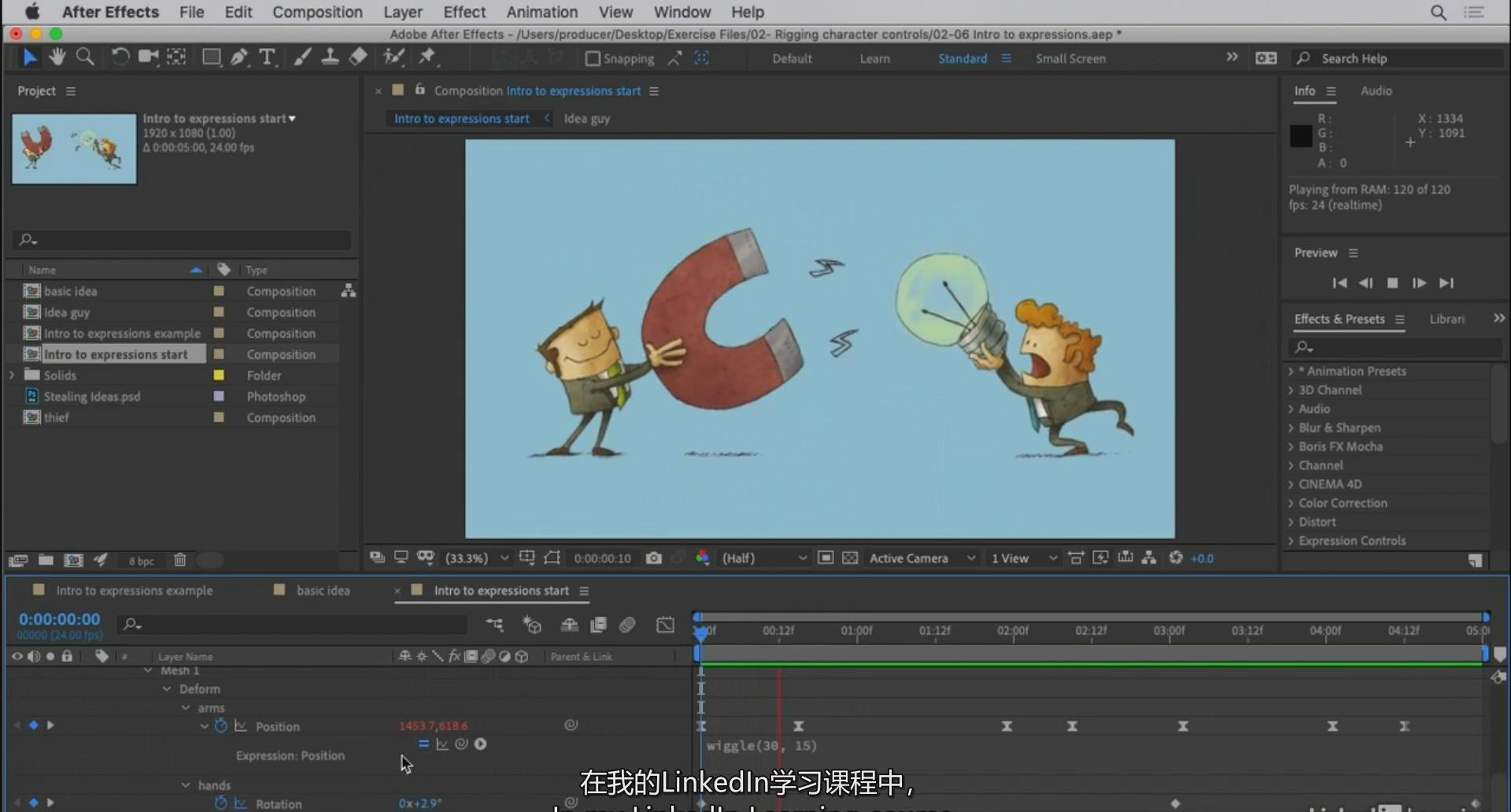
Task: Select the Rotation tool
Action: 120,57
